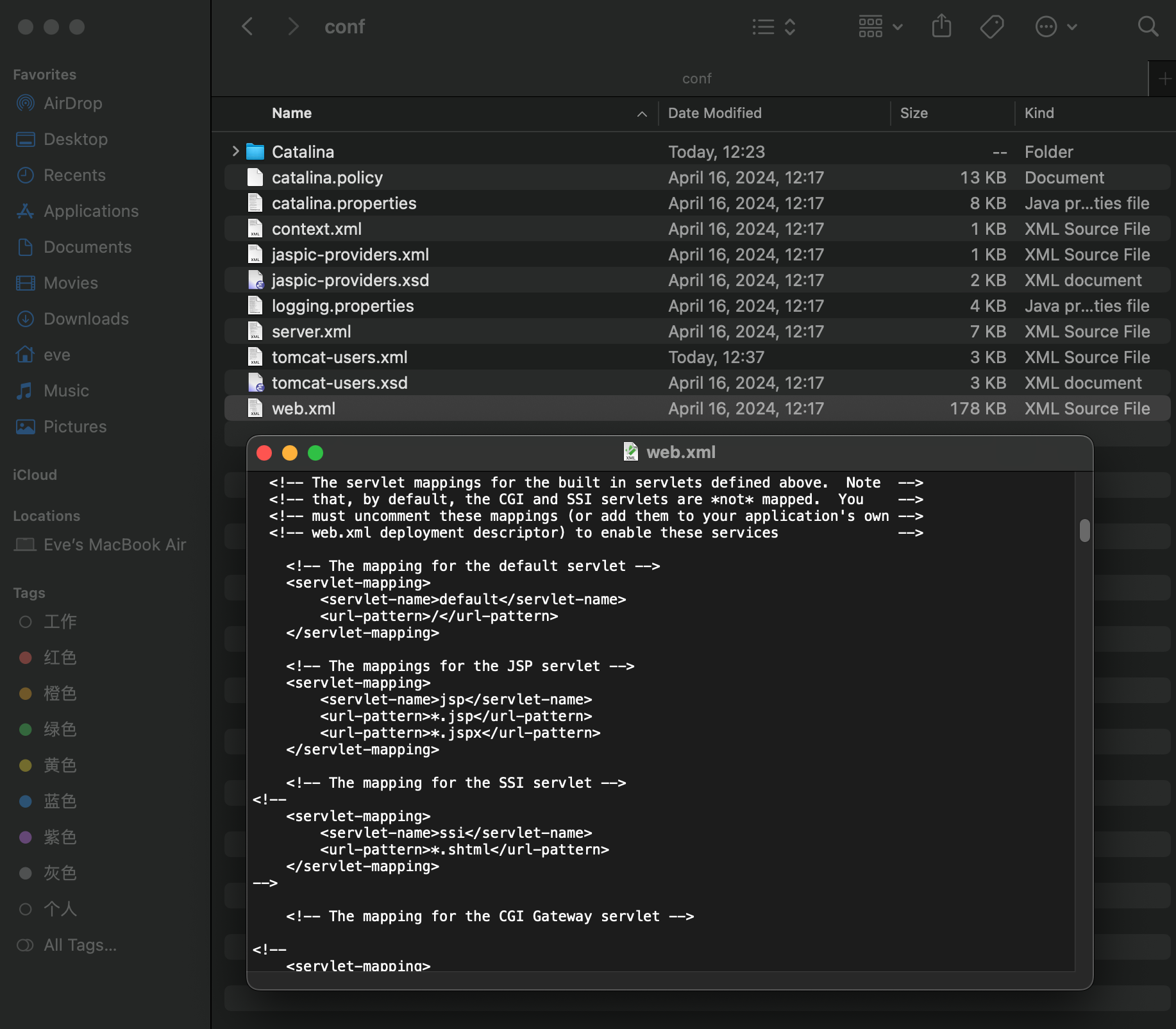Click the scrollbar in the web.xml window
1176x1029 pixels.
coord(1084,531)
